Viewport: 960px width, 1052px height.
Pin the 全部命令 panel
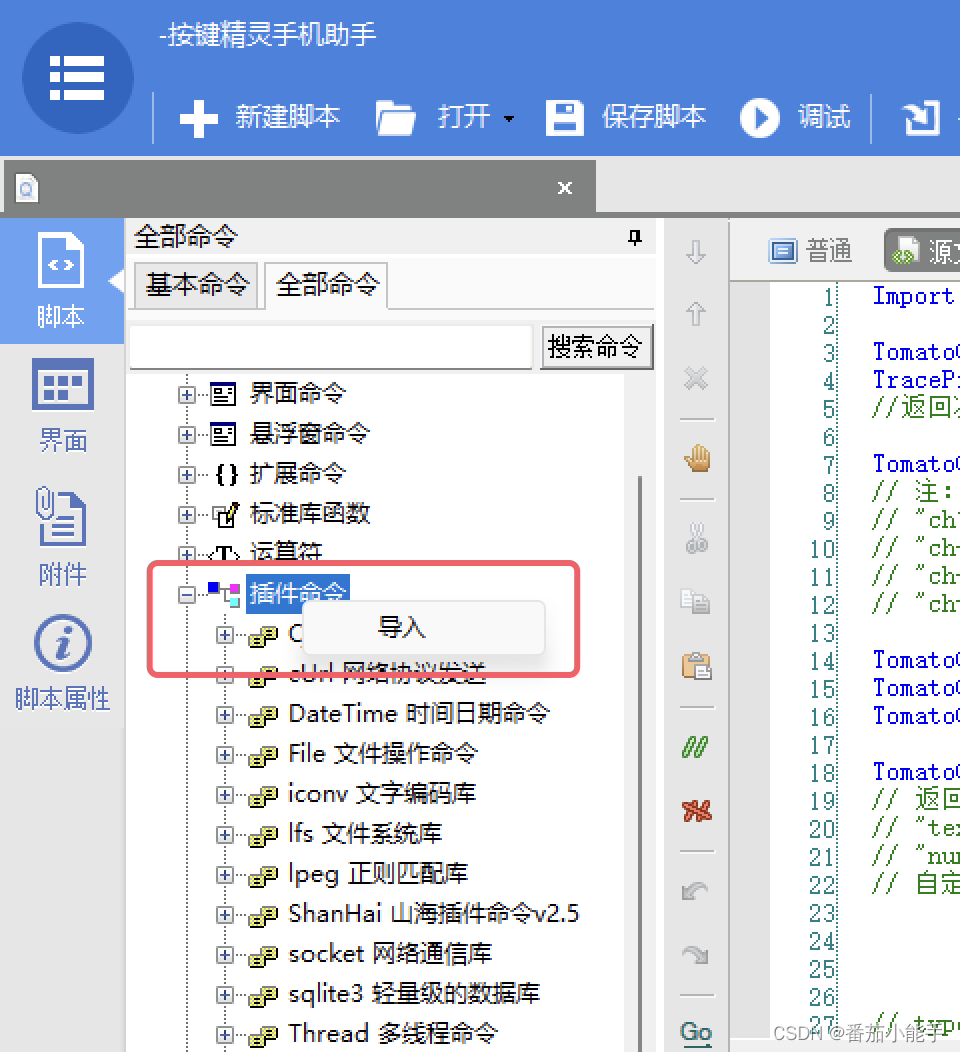coord(635,237)
